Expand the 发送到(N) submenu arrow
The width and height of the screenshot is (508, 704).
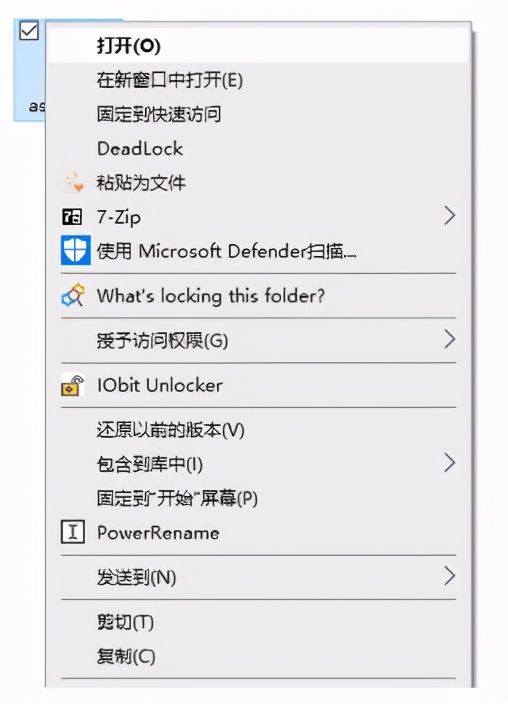click(x=449, y=576)
